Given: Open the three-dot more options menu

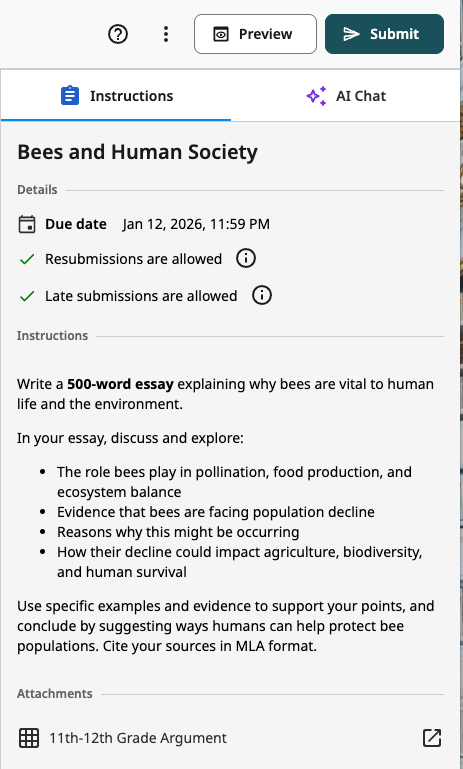Looking at the screenshot, I should [x=166, y=34].
